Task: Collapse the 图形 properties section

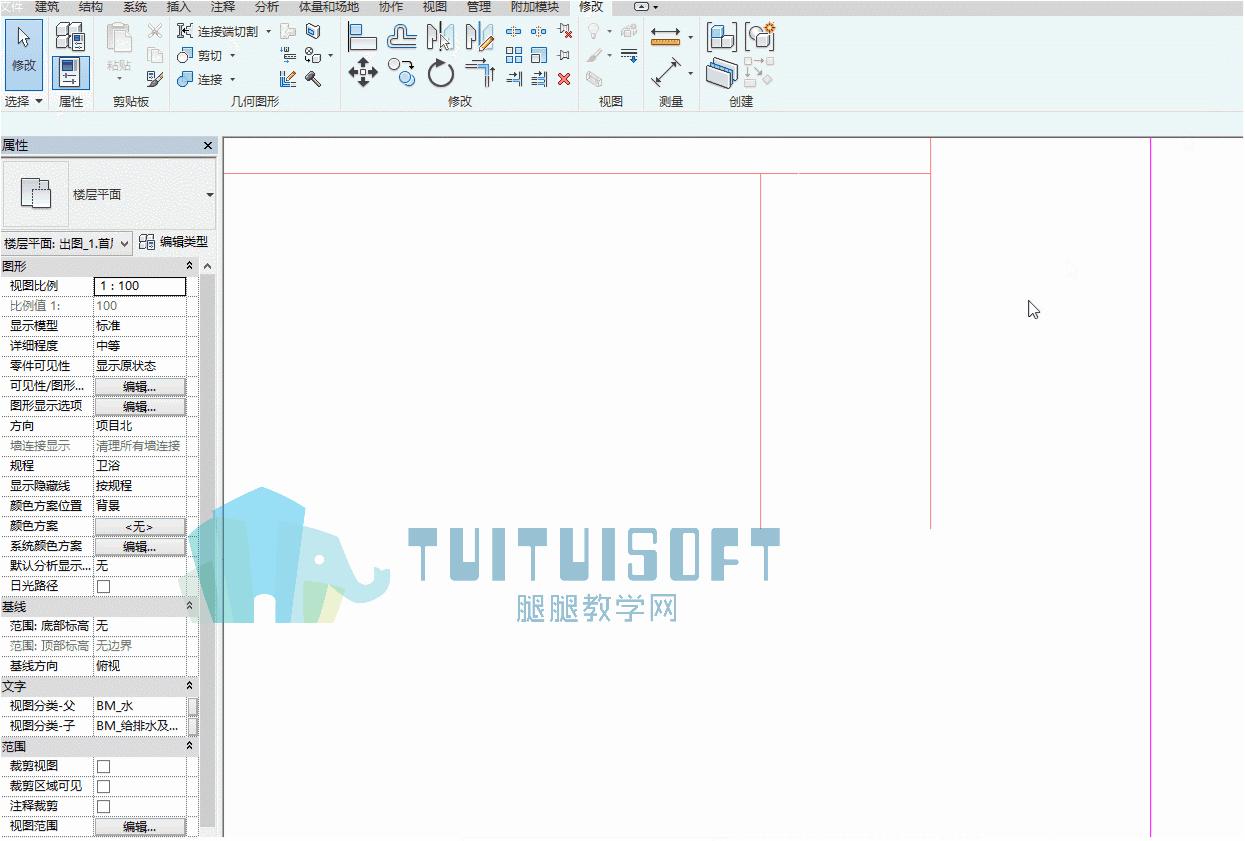Action: 190,266
